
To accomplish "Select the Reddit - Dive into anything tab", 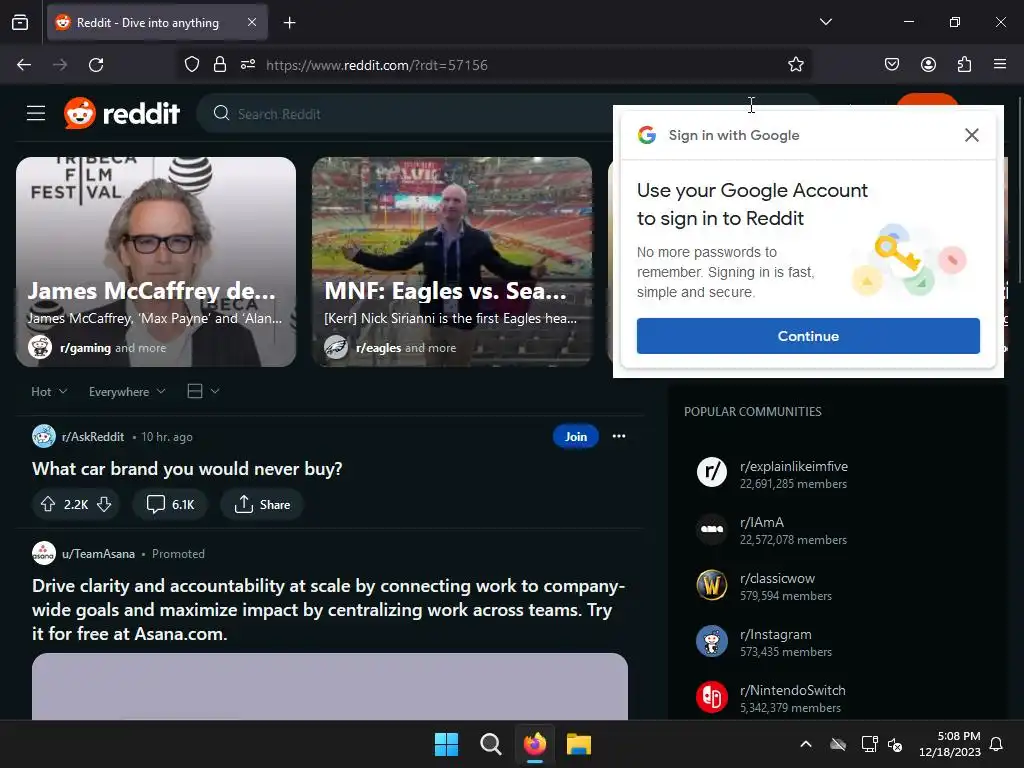I will pos(157,23).
